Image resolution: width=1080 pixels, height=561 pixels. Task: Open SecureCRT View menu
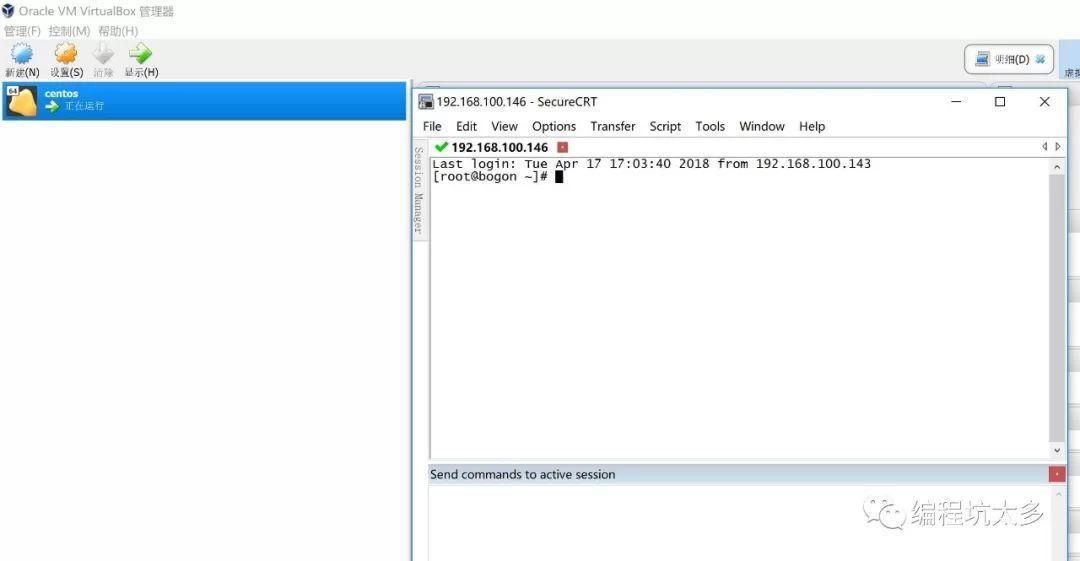tap(504, 127)
